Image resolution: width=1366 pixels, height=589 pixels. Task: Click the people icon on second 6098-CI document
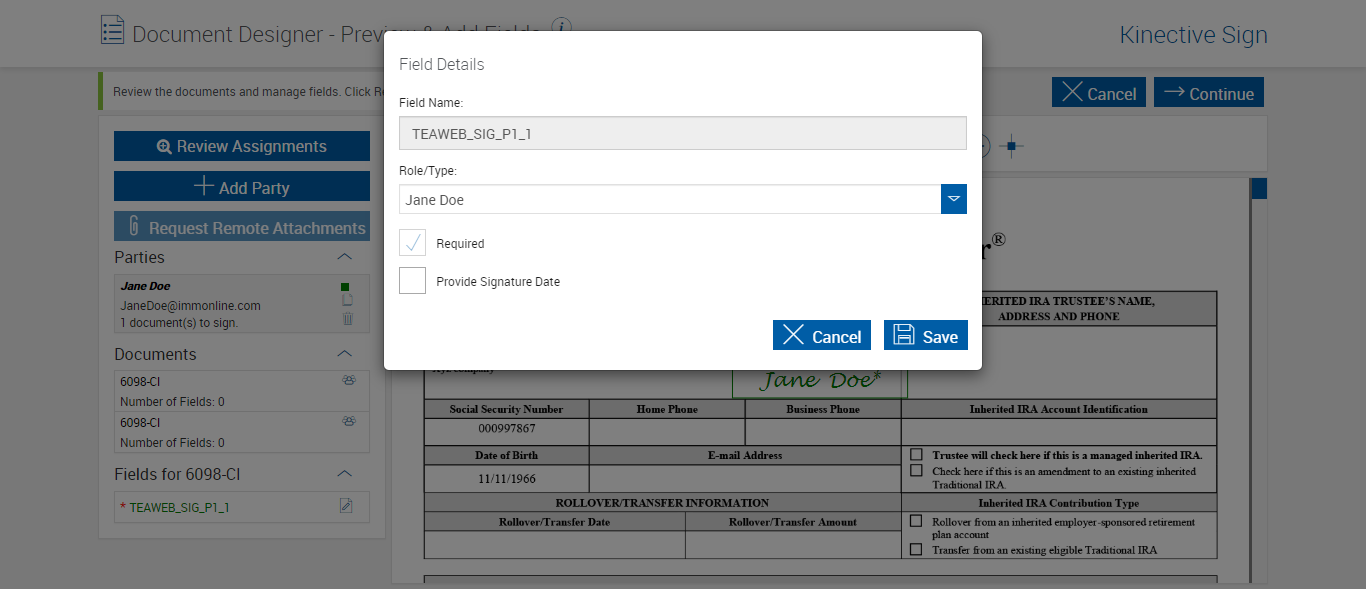point(348,421)
